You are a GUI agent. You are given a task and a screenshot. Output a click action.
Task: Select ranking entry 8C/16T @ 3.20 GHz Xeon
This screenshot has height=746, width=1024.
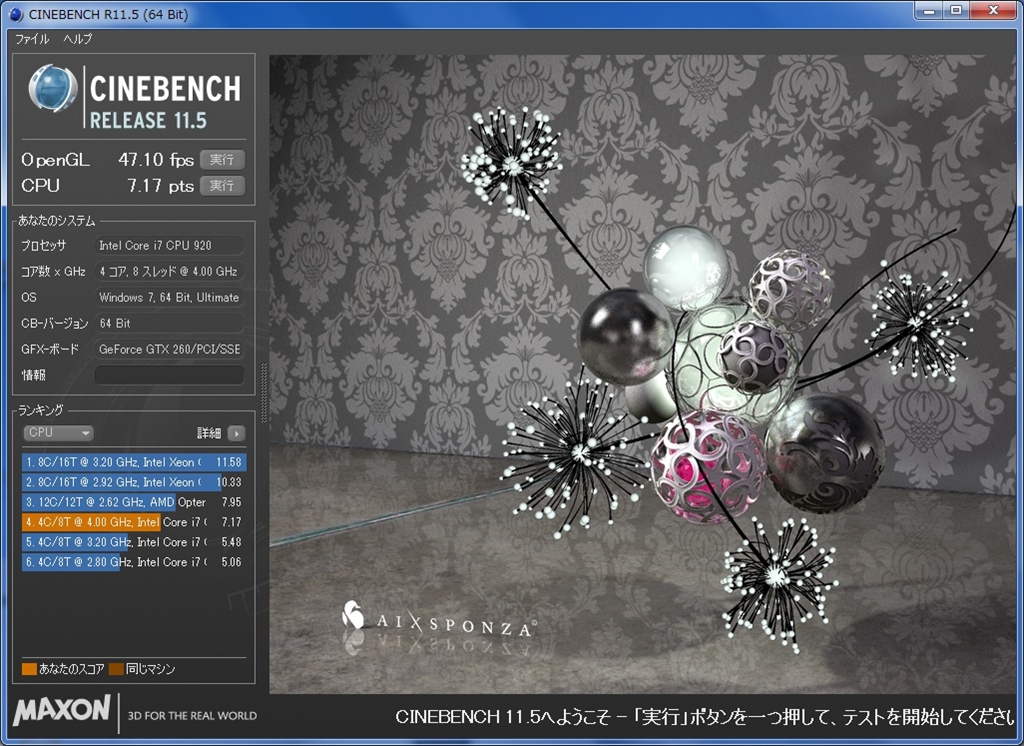pyautogui.click(x=134, y=462)
